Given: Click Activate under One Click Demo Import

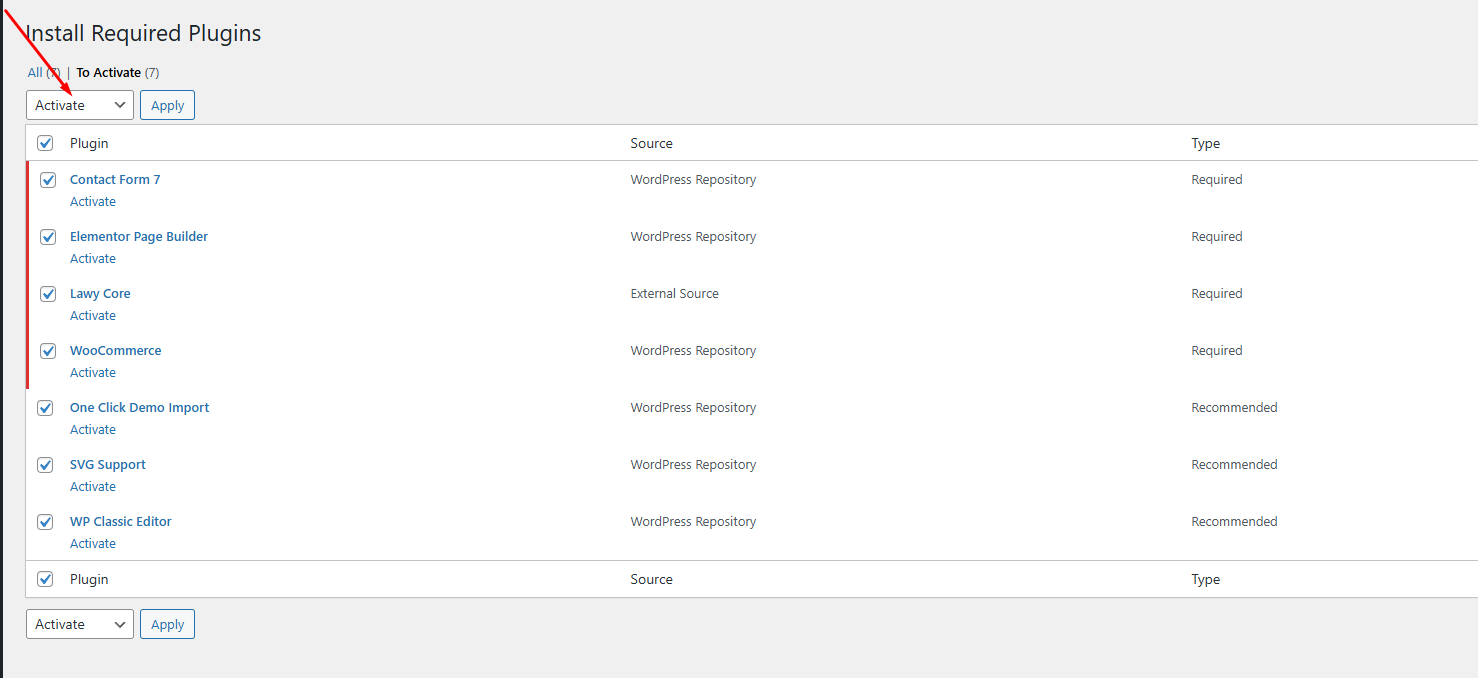Looking at the screenshot, I should tap(93, 430).
